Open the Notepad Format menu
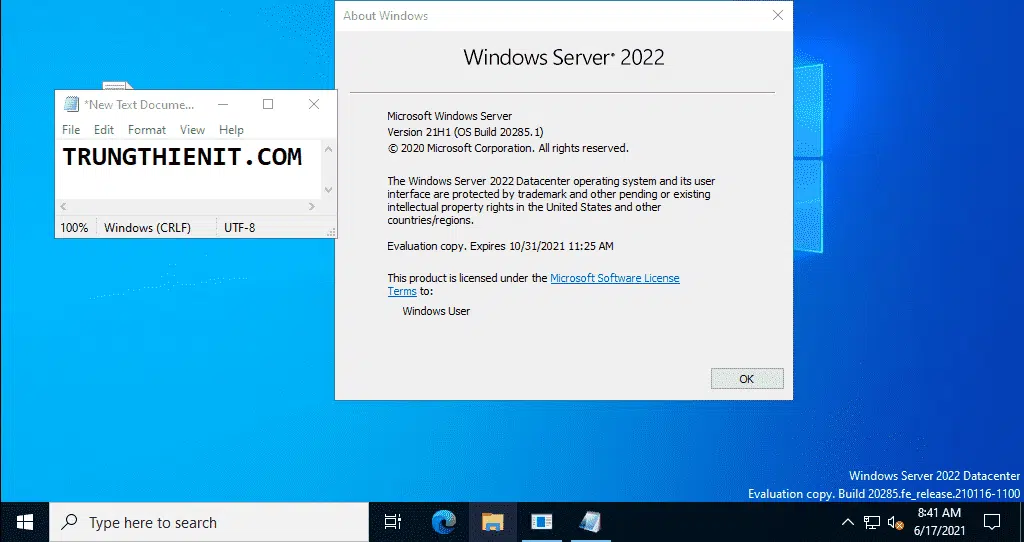The image size is (1024, 542). (x=147, y=130)
